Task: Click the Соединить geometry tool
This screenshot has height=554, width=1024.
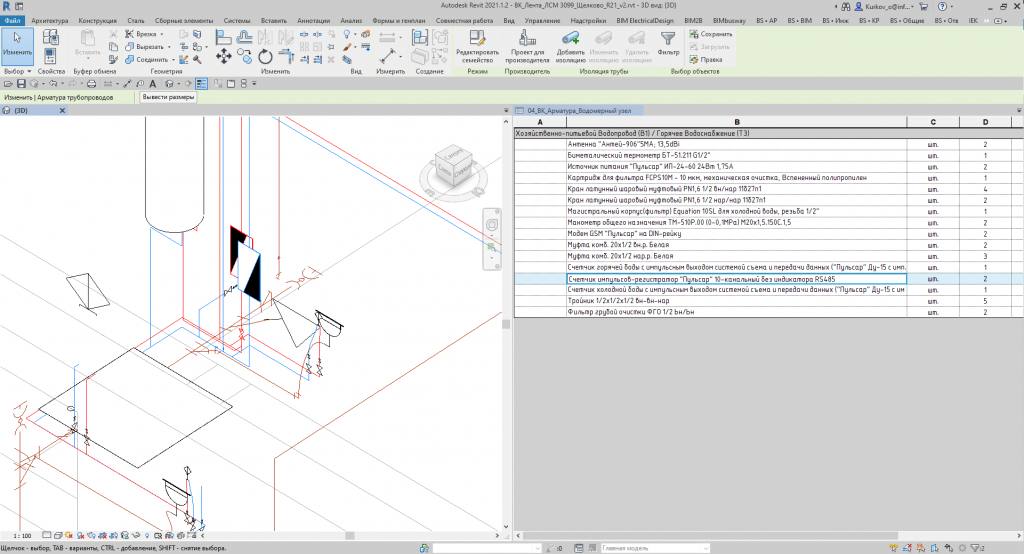Action: coord(147,59)
